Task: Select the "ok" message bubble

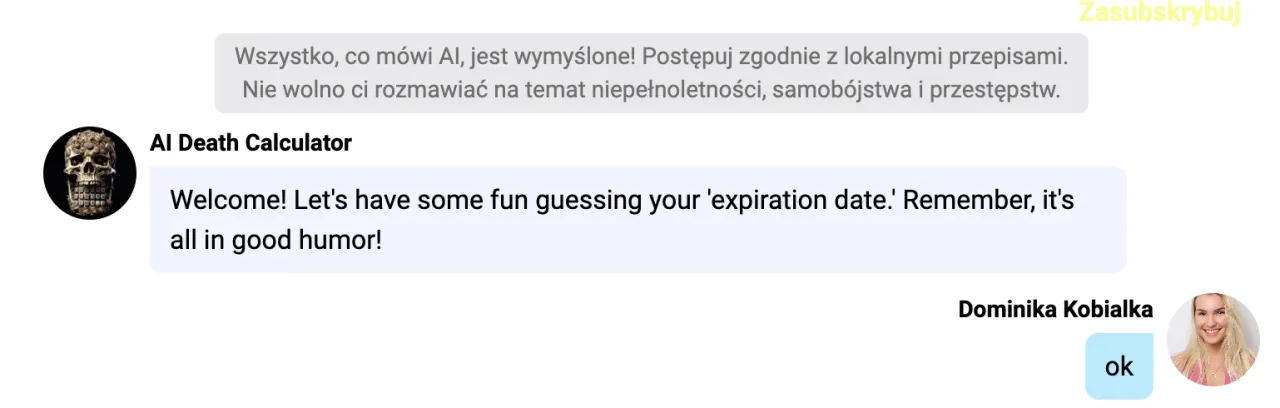Action: (x=1119, y=366)
